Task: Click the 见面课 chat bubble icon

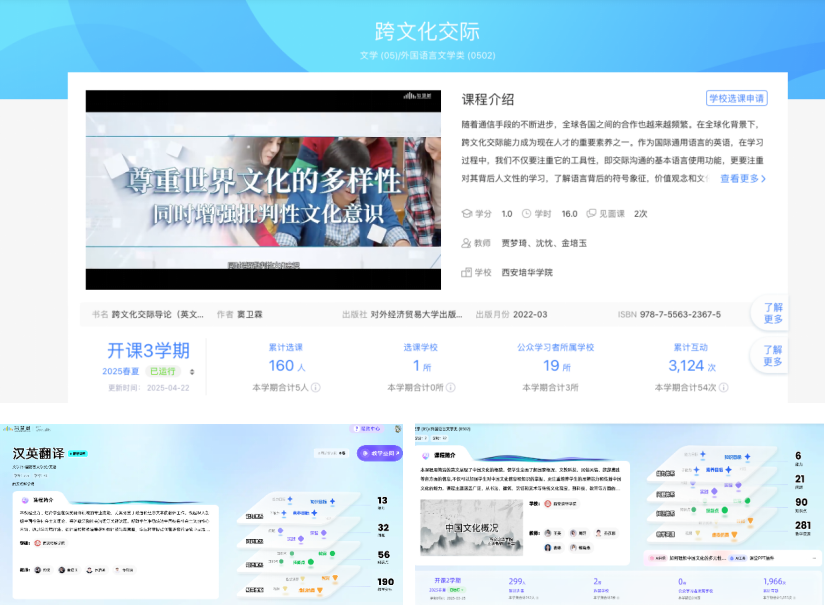Action: [591, 214]
